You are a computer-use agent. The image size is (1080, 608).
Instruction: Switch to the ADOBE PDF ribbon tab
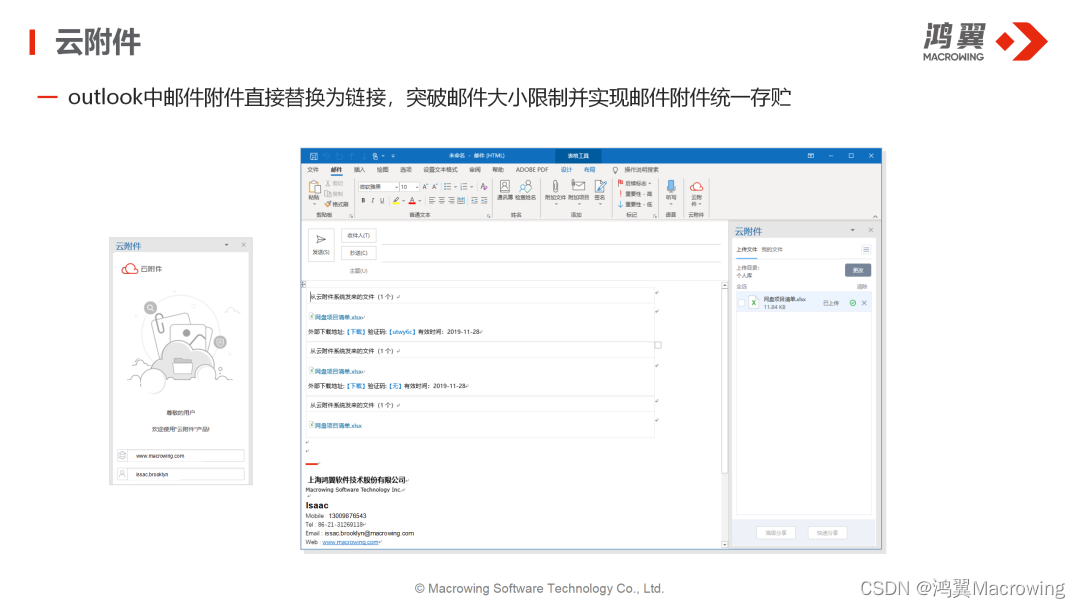[x=532, y=169]
